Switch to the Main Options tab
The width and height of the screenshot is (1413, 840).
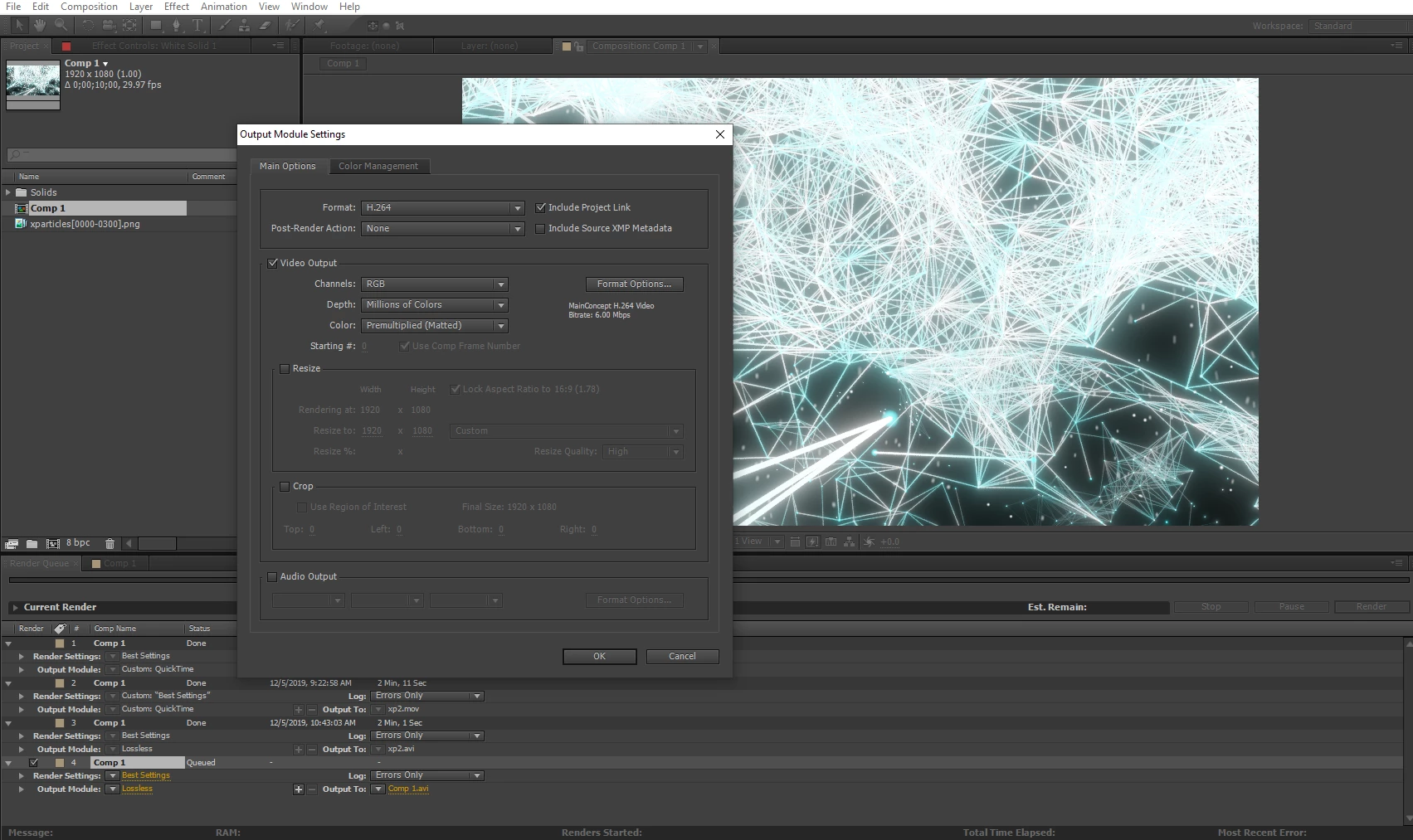(x=288, y=166)
